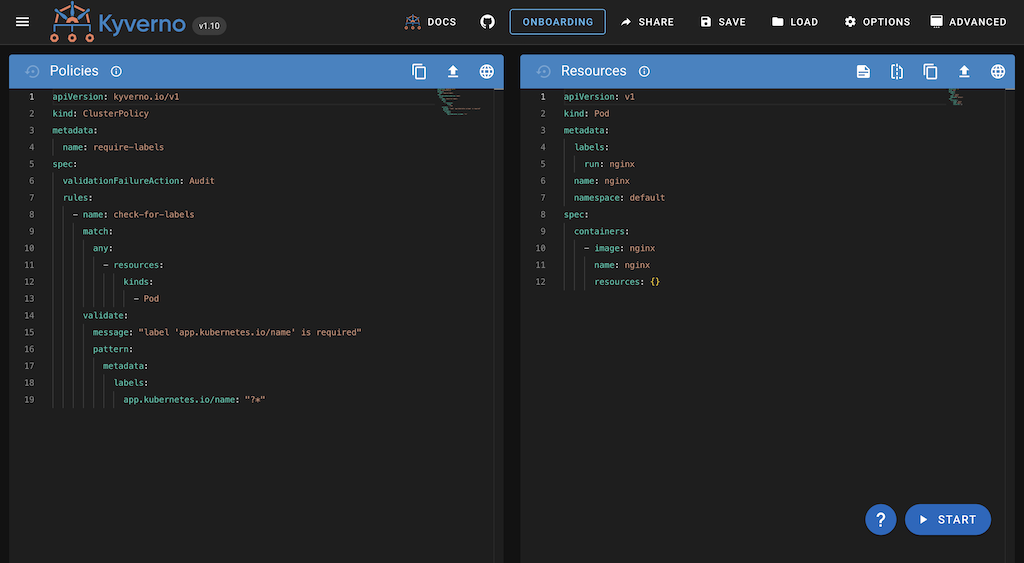
Task: Restore Policies editor history icon
Action: (x=32, y=71)
